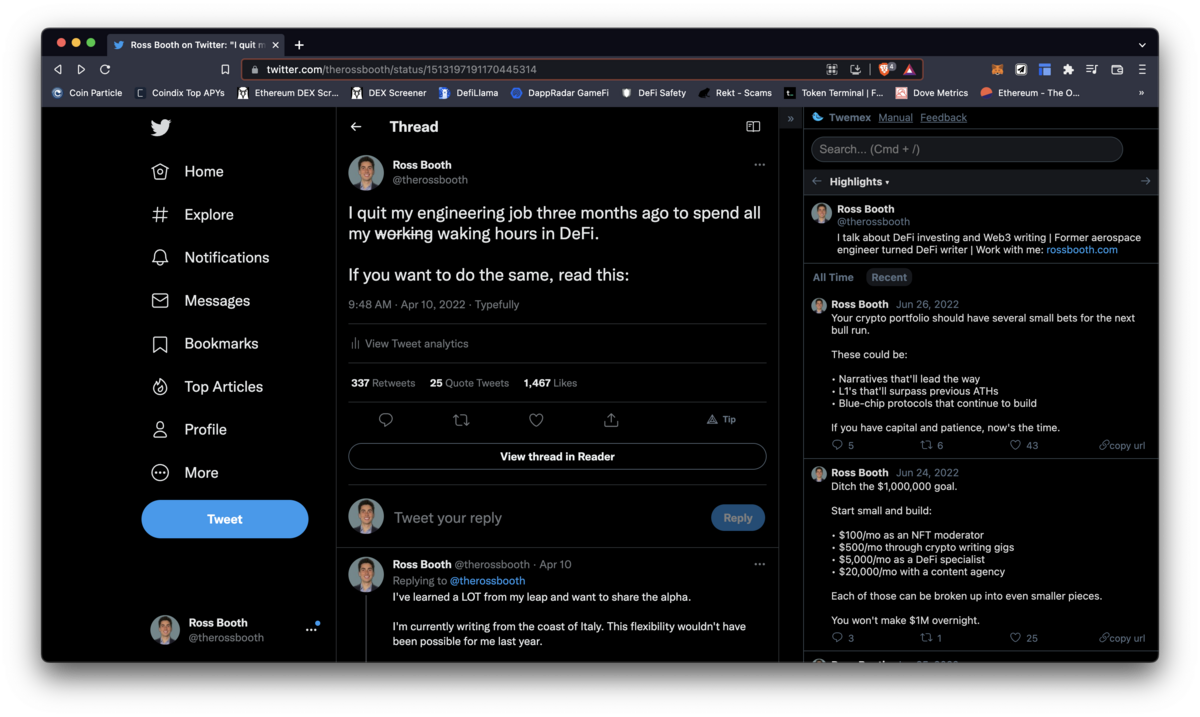Reload the page with the refresh icon
This screenshot has width=1200, height=717.
(105, 70)
